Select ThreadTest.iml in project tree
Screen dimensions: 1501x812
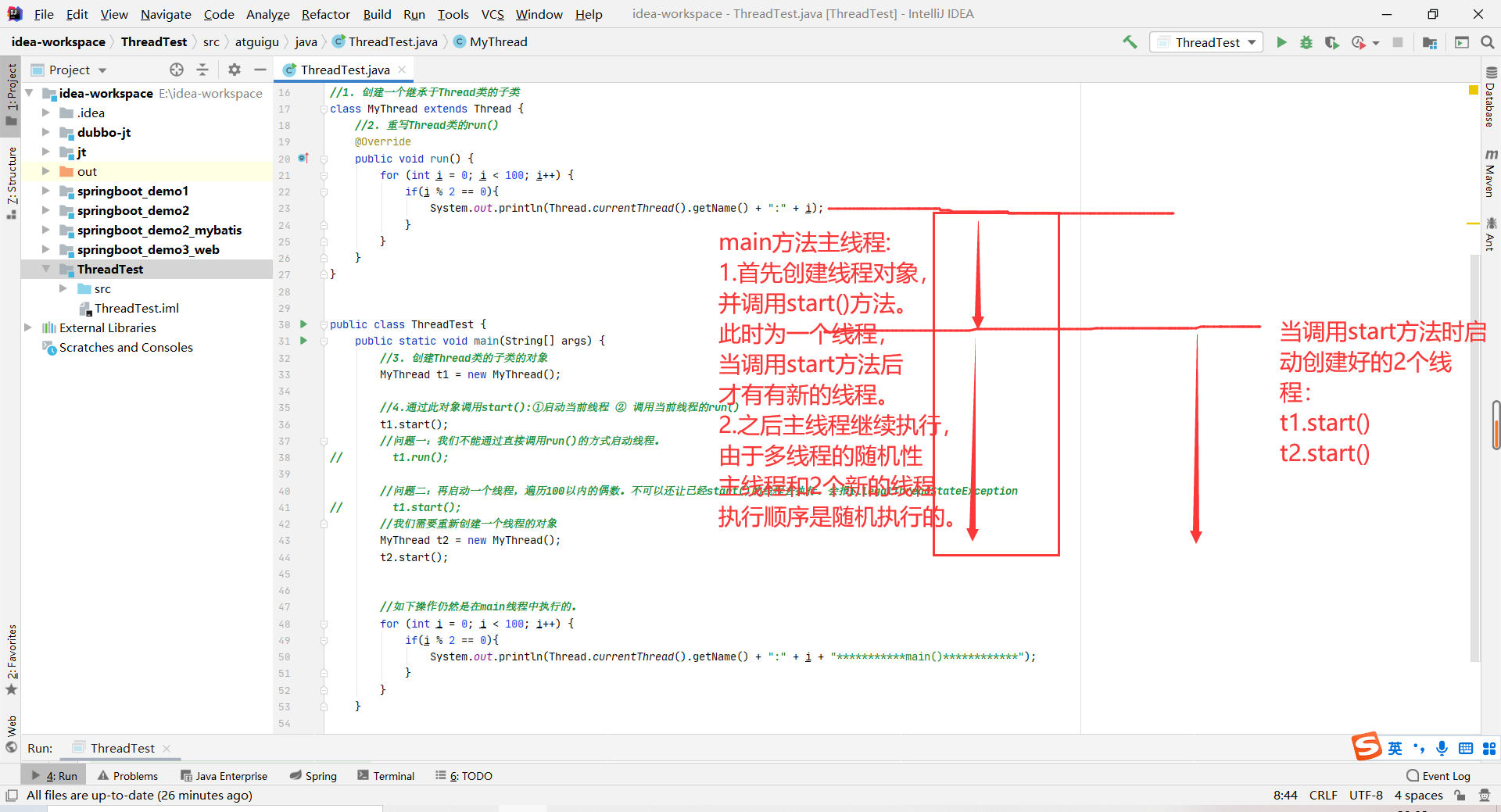tap(137, 308)
